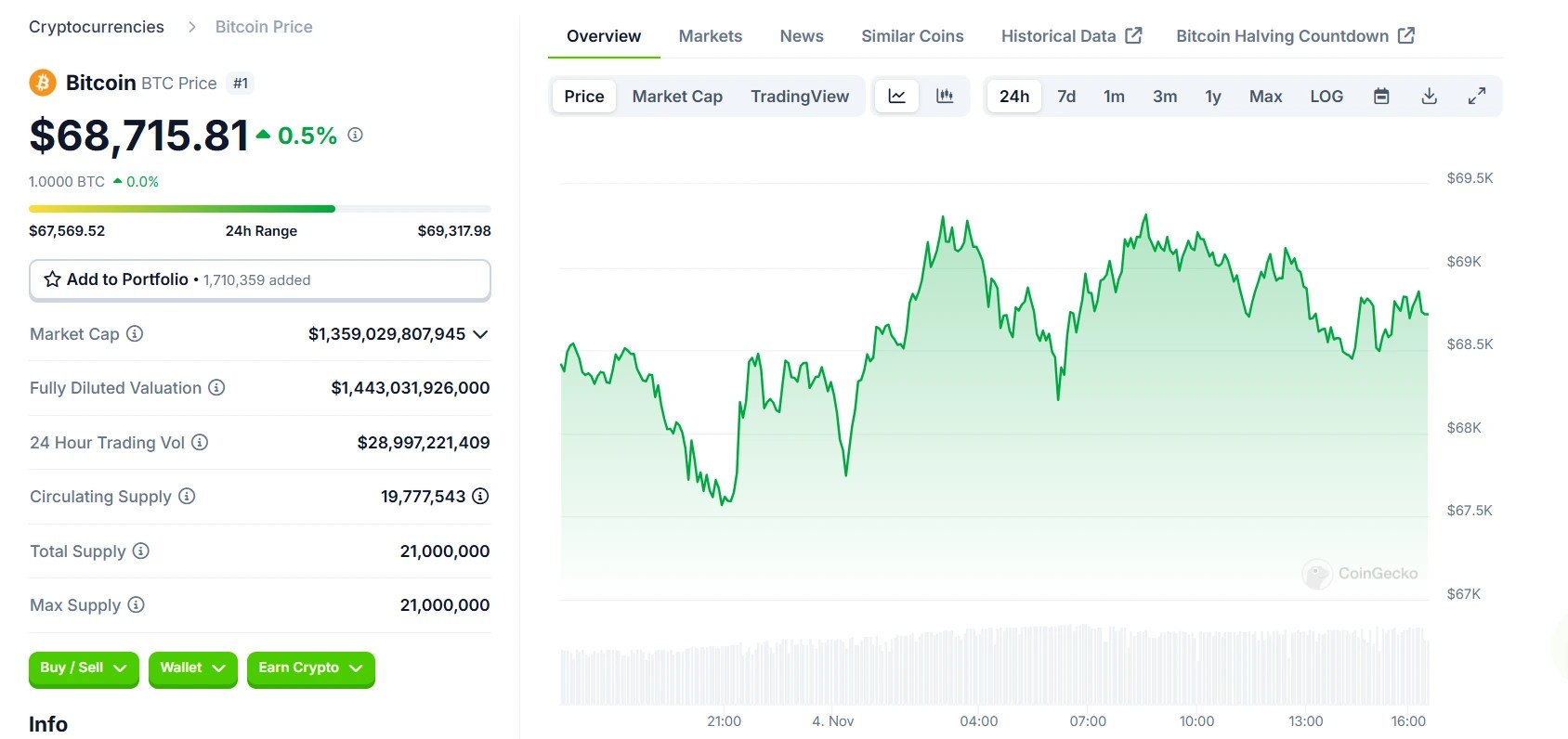Image resolution: width=1568 pixels, height=739 pixels.
Task: Click the Bitcoin orange logo icon
Action: (x=43, y=83)
